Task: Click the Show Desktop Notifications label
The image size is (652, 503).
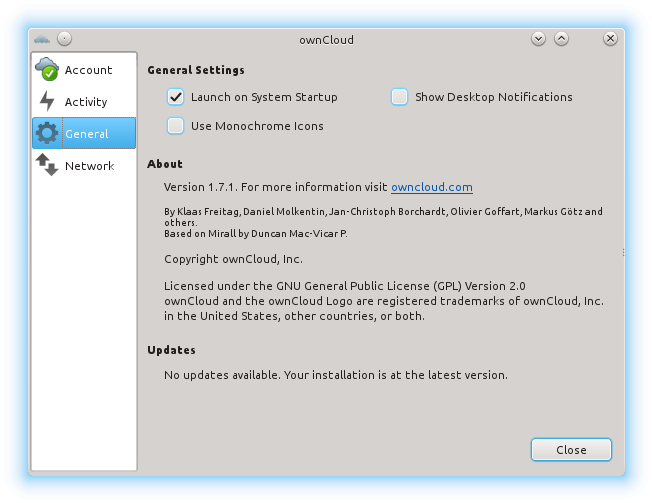Action: 494,97
